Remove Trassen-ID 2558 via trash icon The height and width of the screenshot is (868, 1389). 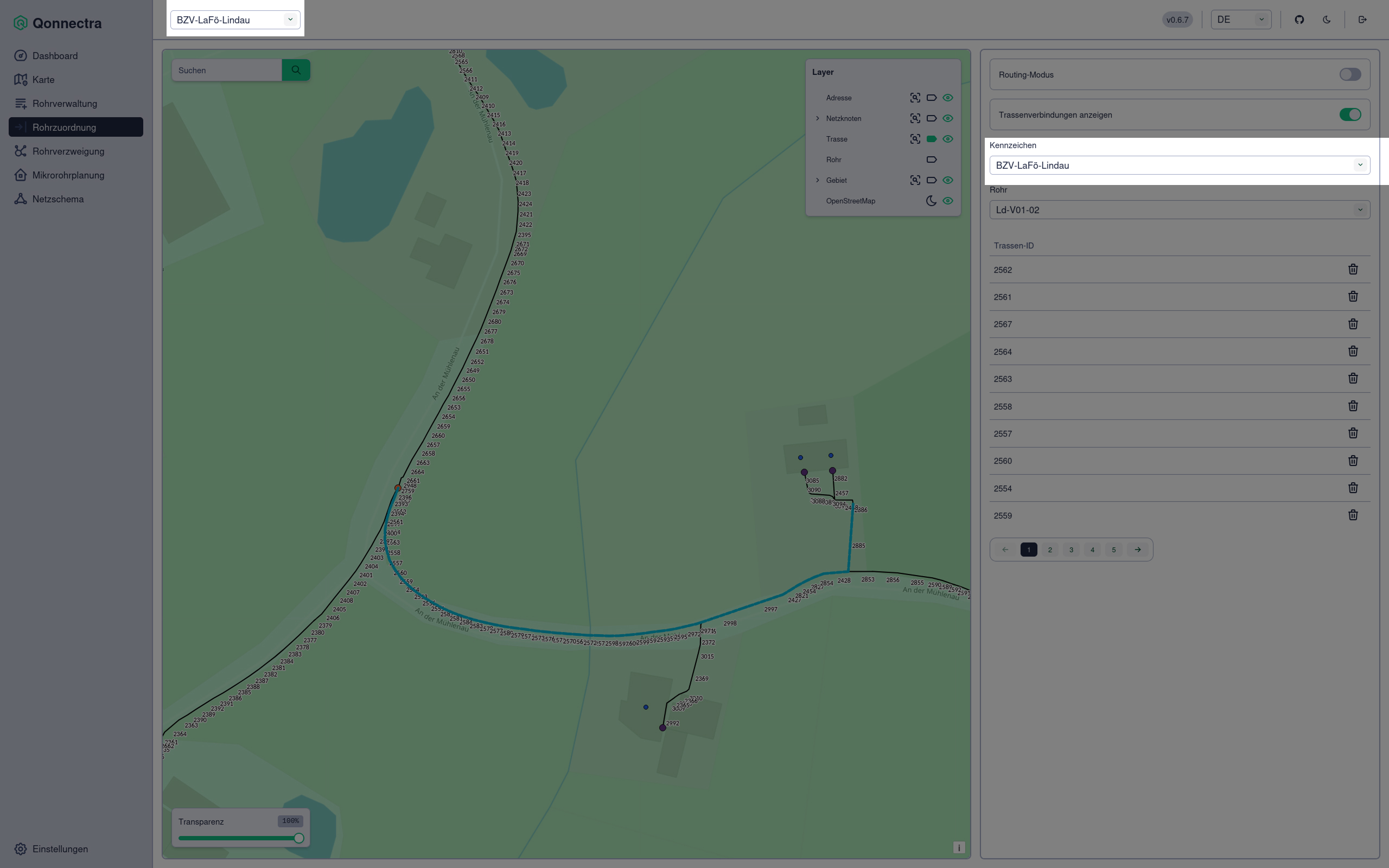pos(1353,406)
